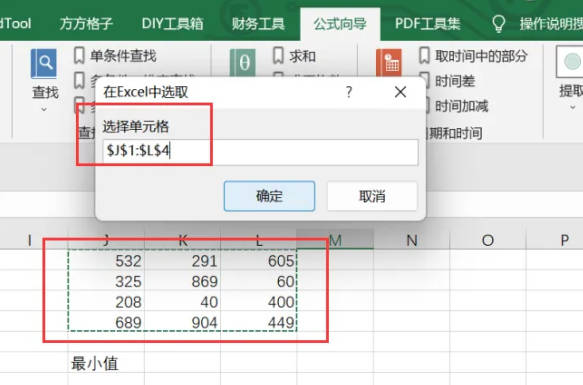Click cell containing 605
The height and width of the screenshot is (385, 583).
(259, 260)
